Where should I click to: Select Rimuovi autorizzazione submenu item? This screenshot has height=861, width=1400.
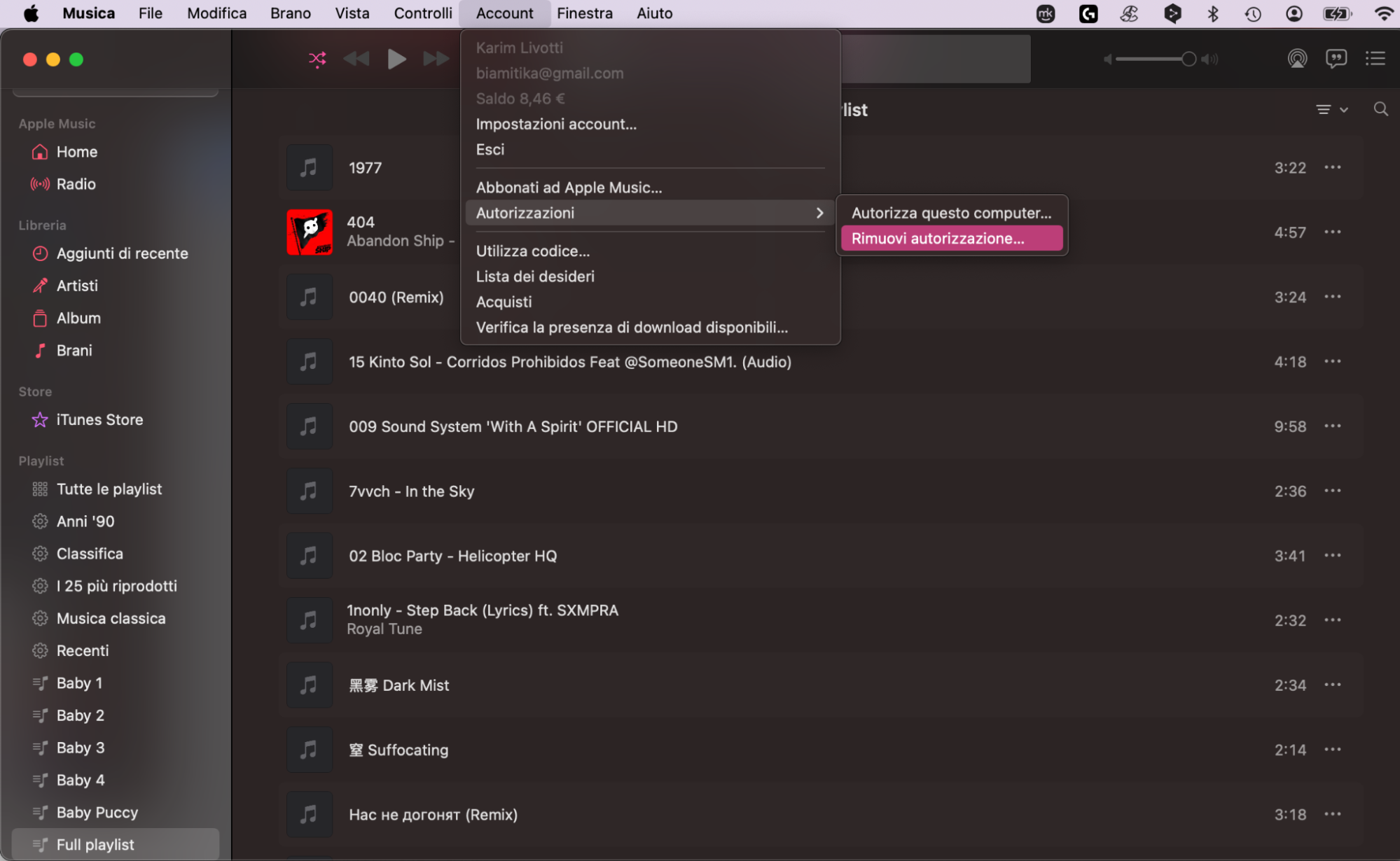tap(952, 238)
